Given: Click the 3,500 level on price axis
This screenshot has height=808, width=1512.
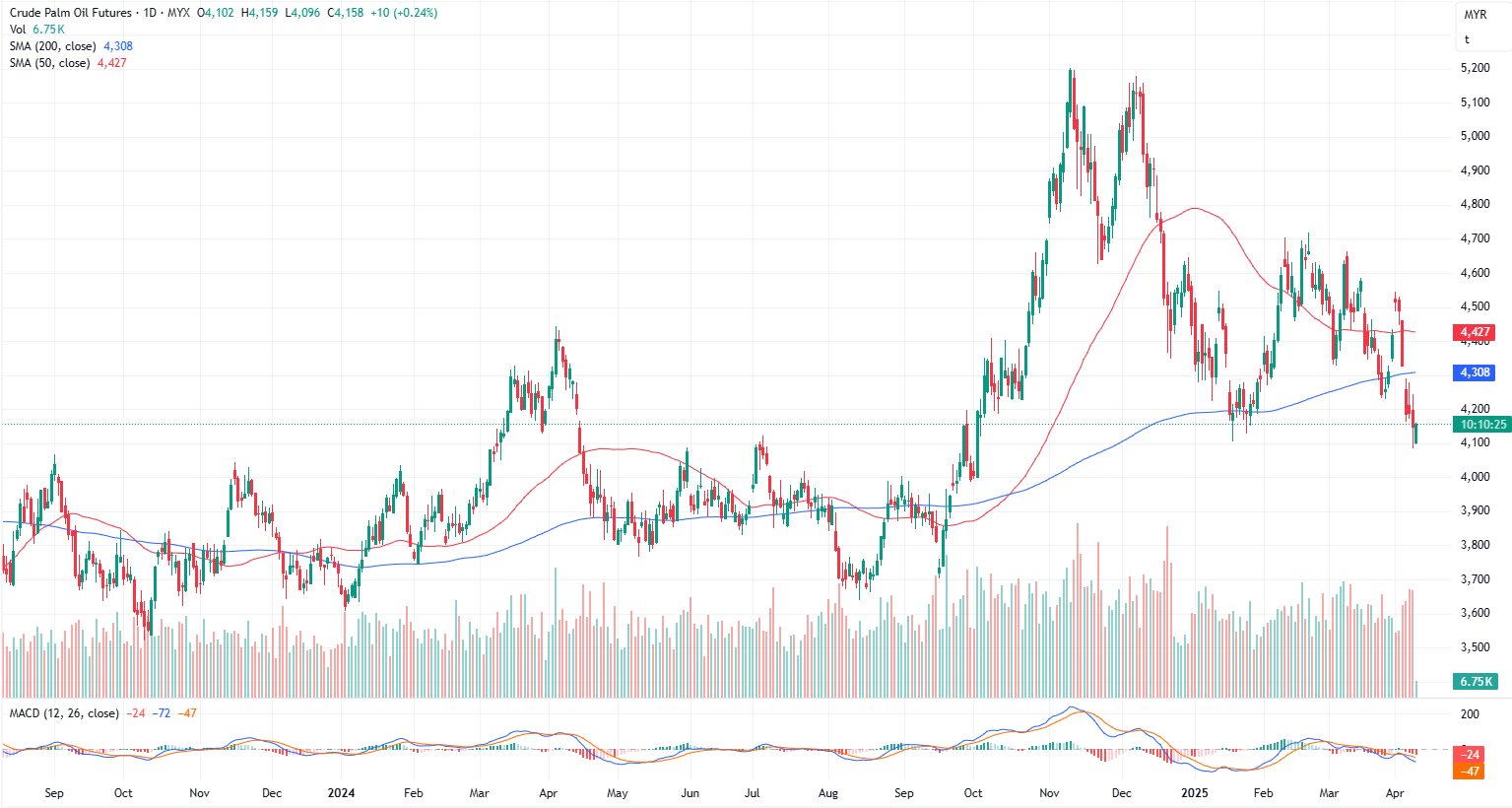Looking at the screenshot, I should pyautogui.click(x=1475, y=647).
